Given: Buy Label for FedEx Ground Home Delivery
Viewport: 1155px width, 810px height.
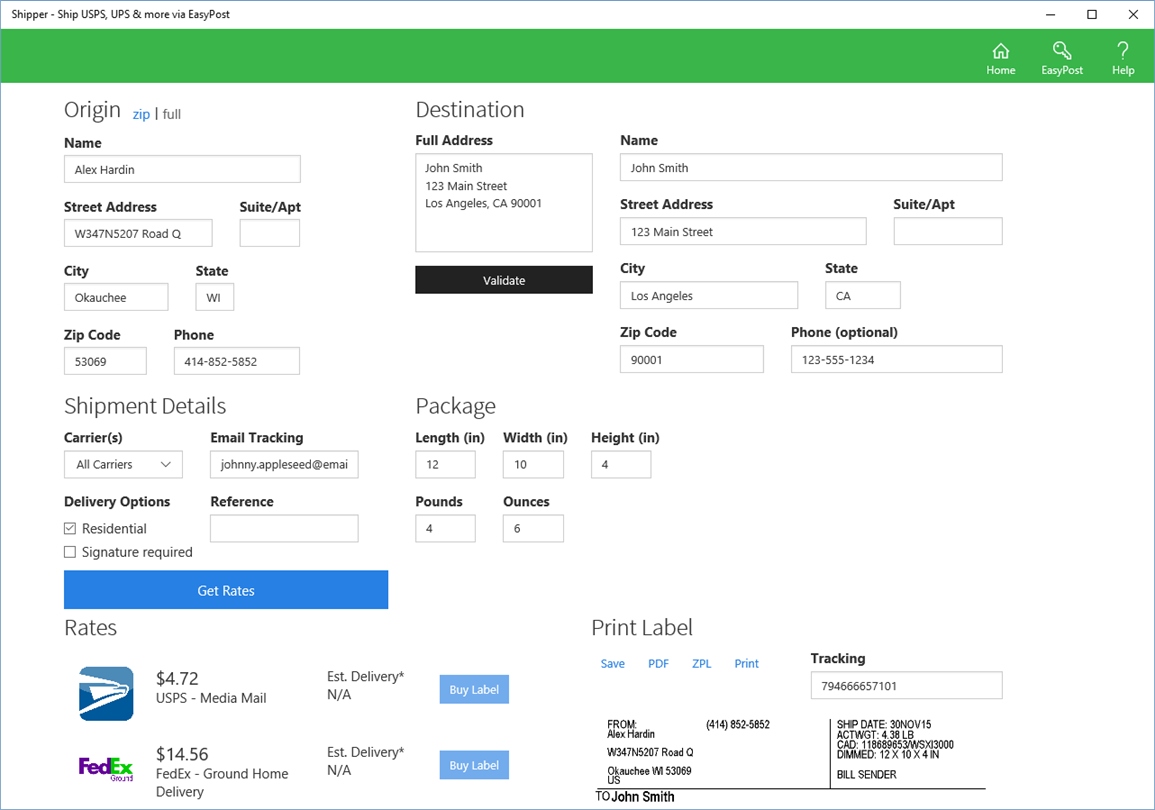Looking at the screenshot, I should [474, 765].
